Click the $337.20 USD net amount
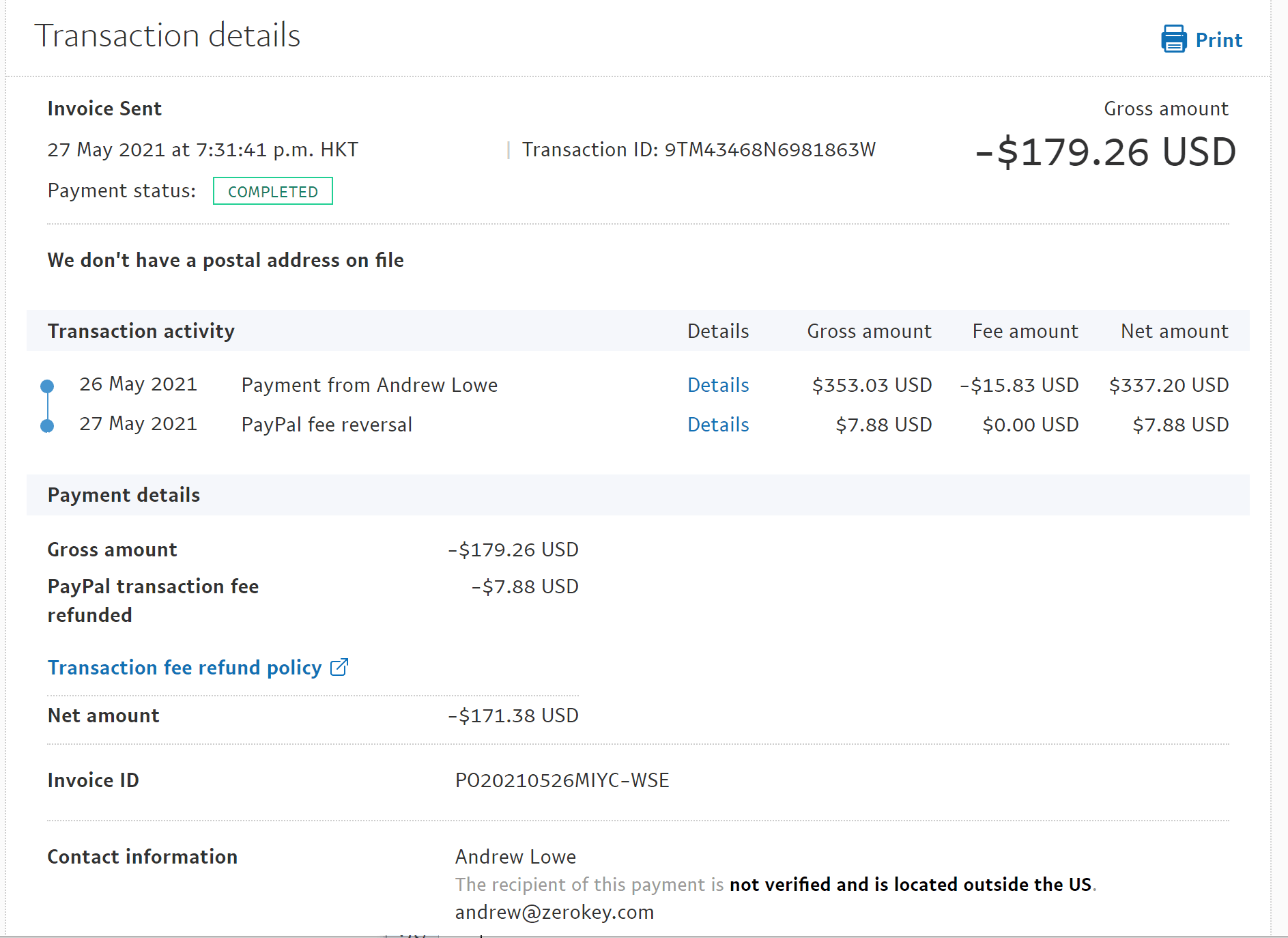1288x938 pixels. [x=1169, y=385]
